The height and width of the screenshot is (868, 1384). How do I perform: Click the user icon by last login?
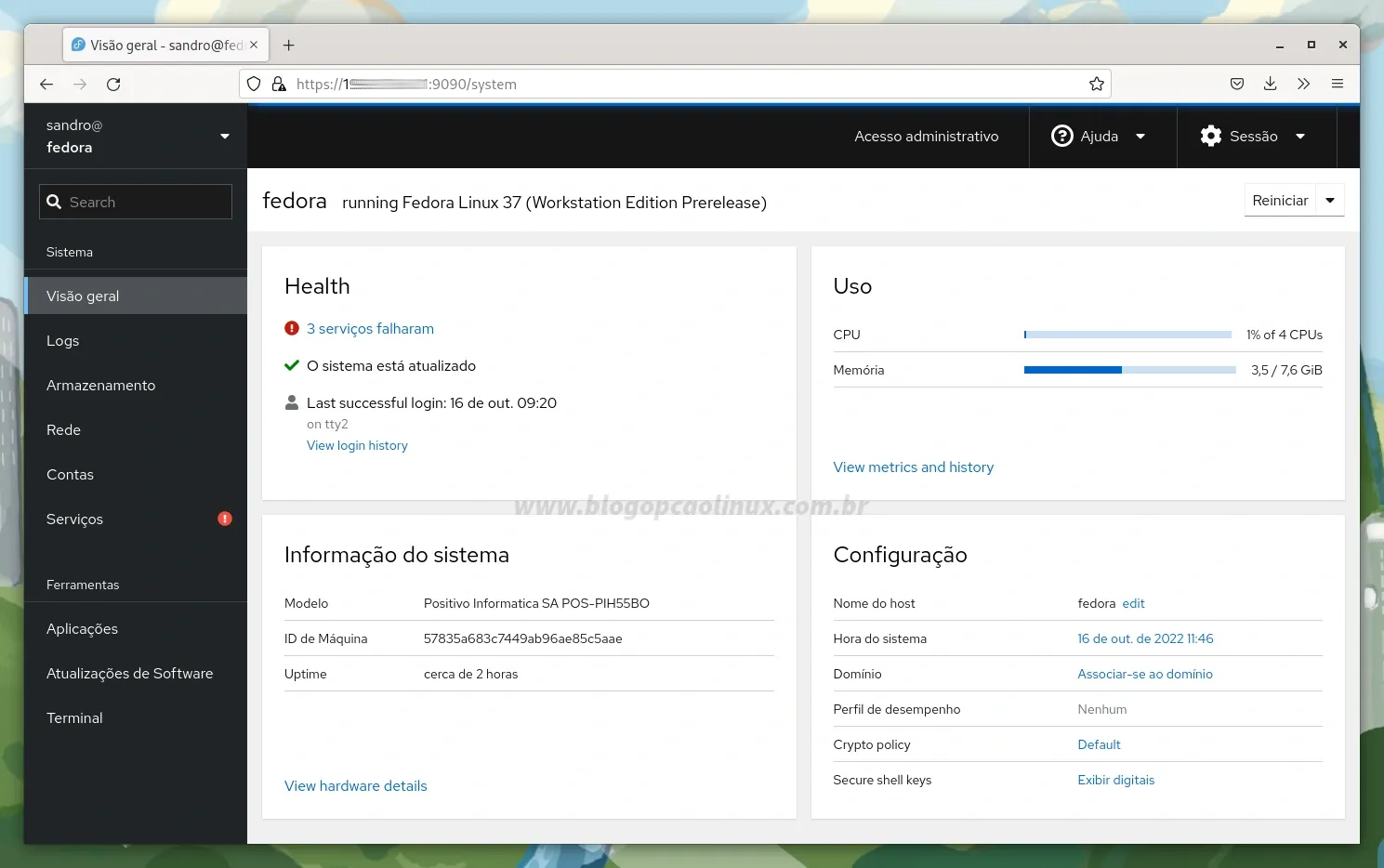point(292,402)
